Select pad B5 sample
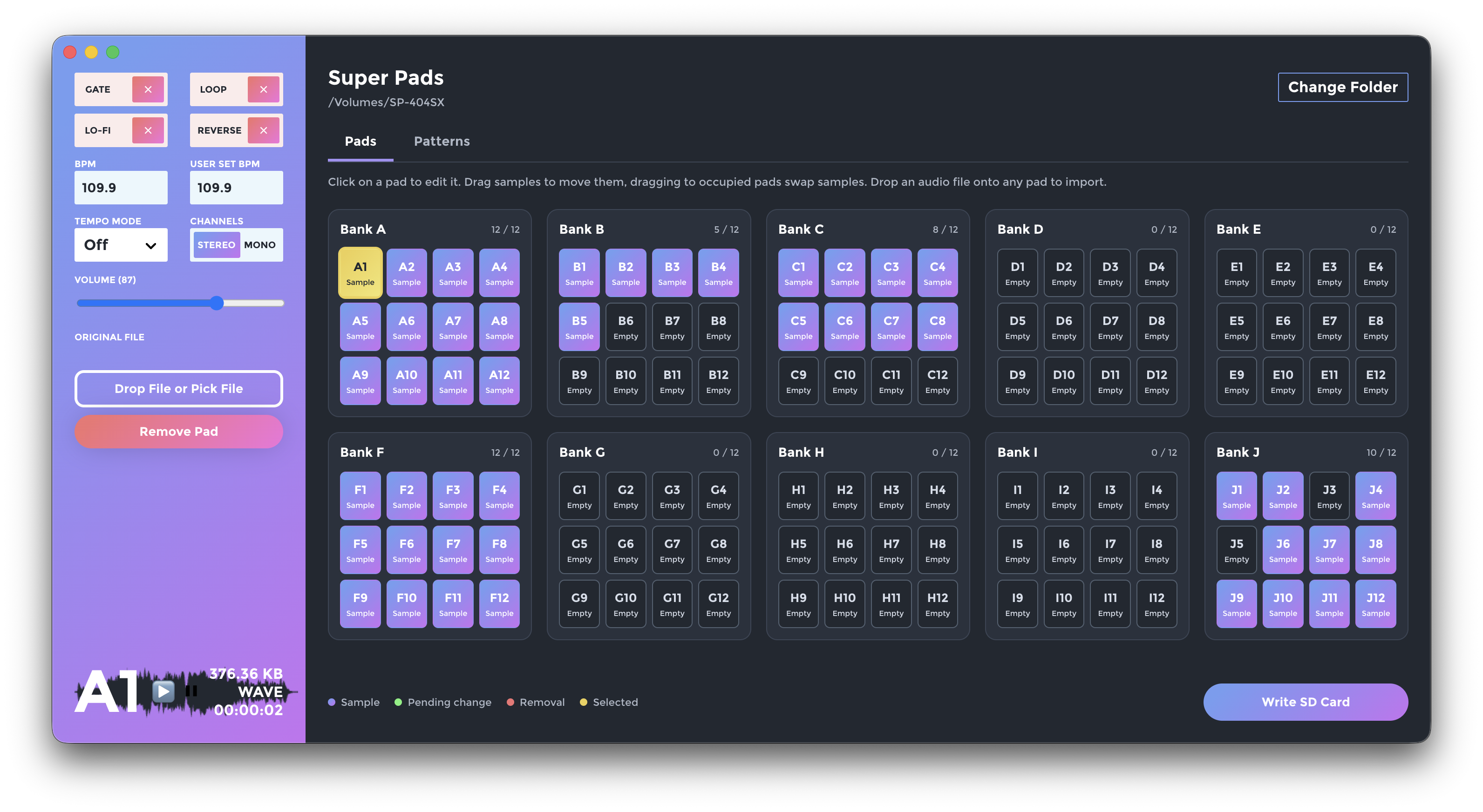Image resolution: width=1483 pixels, height=812 pixels. (579, 327)
